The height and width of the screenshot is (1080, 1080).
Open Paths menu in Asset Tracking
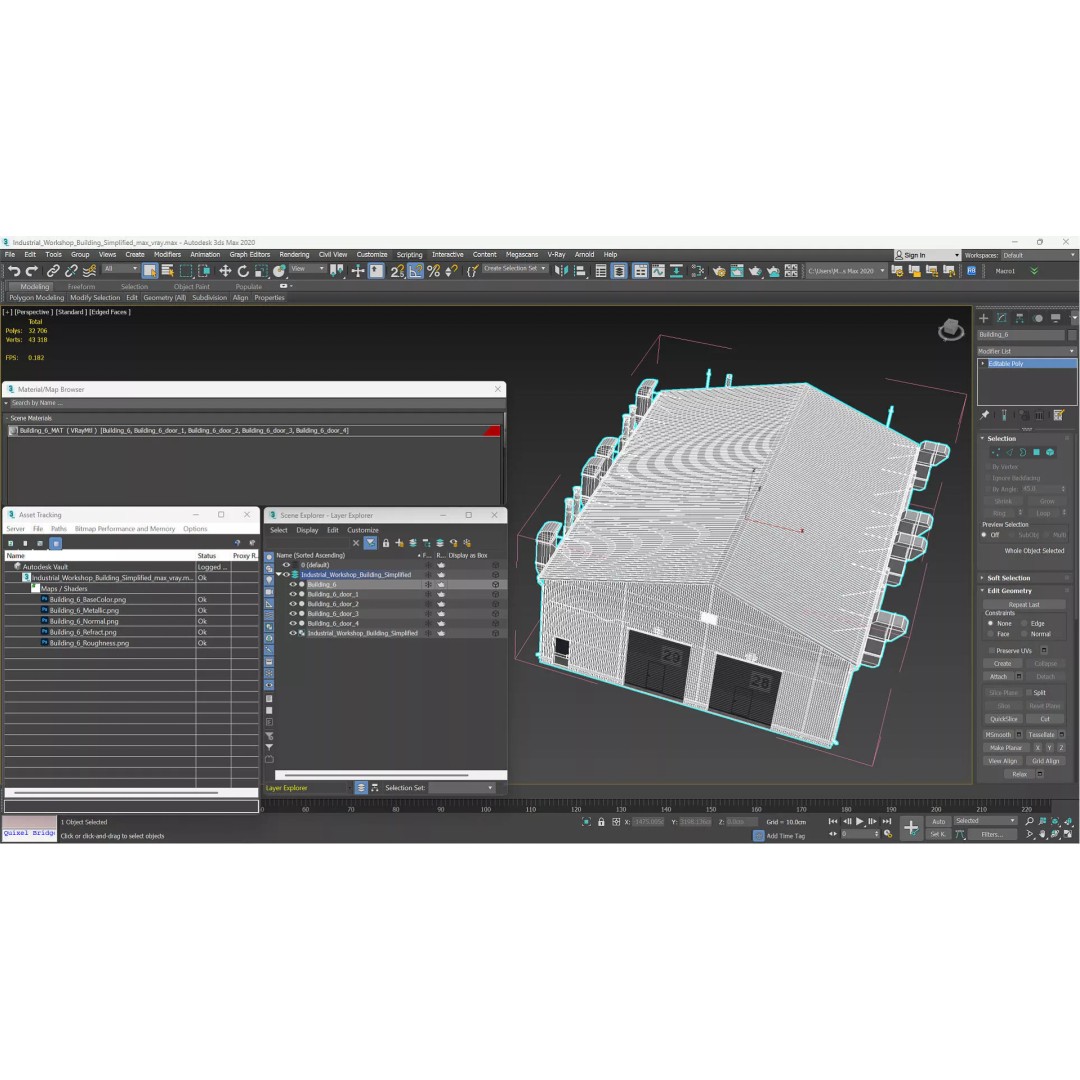(x=59, y=529)
